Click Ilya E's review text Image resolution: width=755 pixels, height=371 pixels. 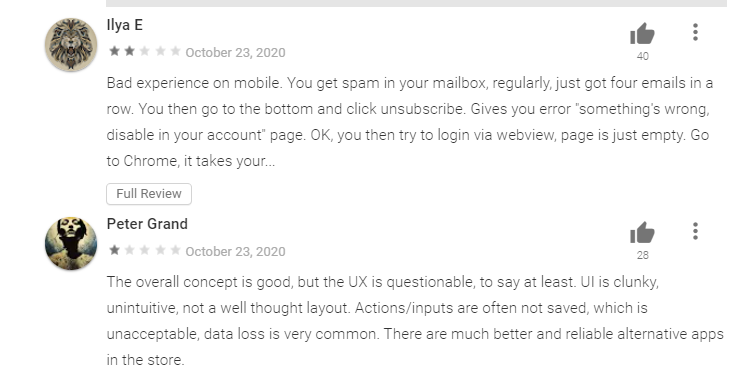point(409,122)
